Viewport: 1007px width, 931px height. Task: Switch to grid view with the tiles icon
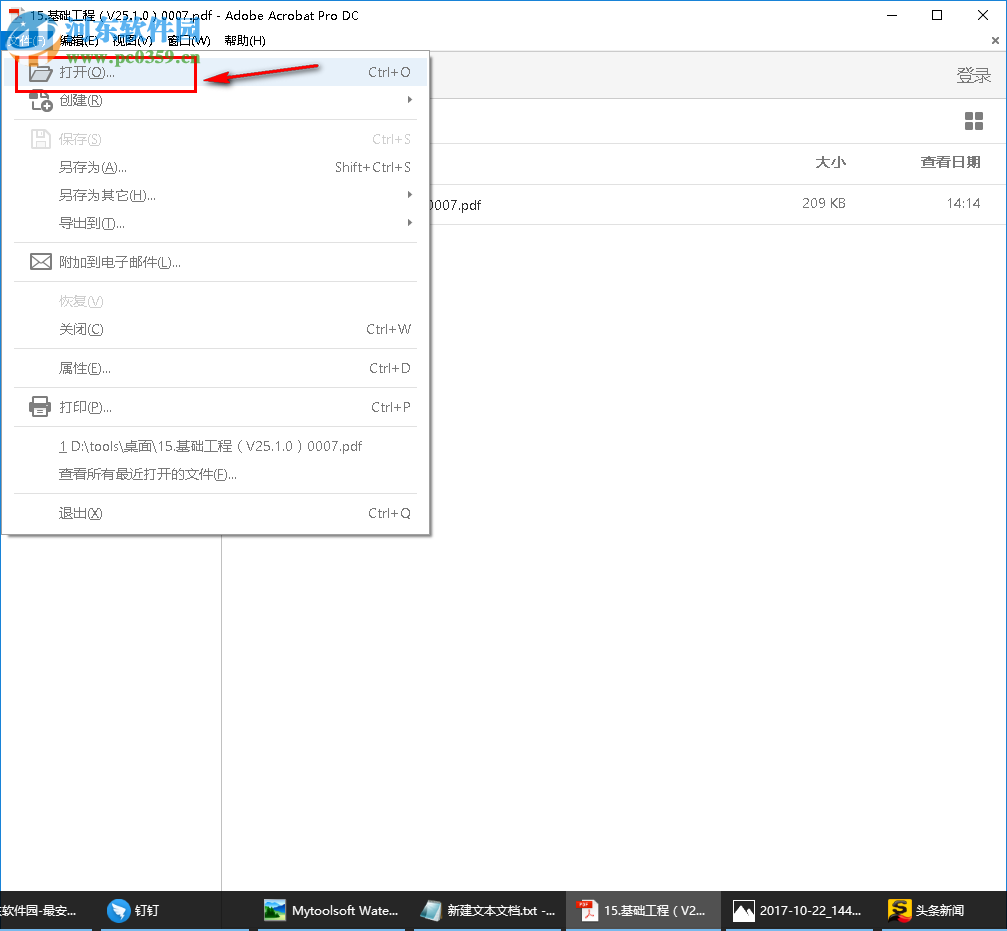973,120
